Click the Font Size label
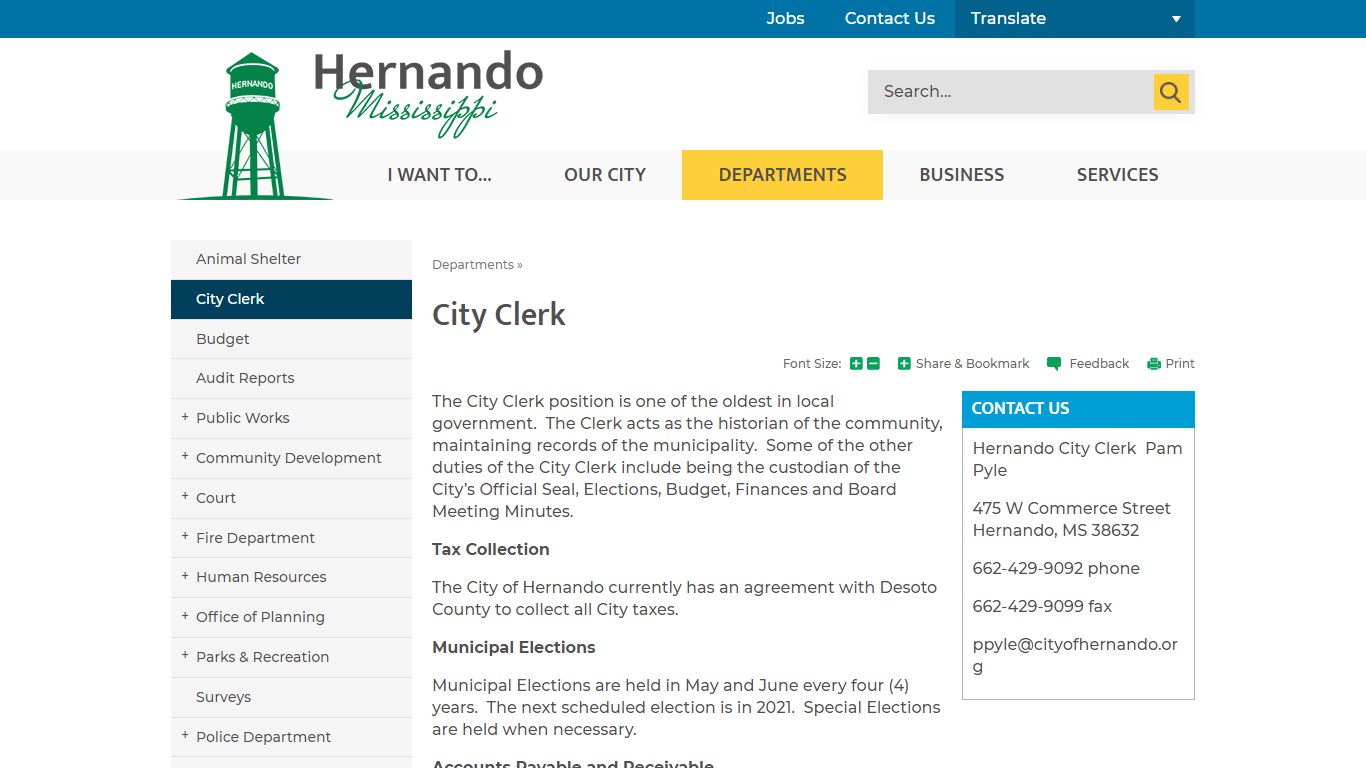Screen dimensions: 1366x768 tap(812, 364)
